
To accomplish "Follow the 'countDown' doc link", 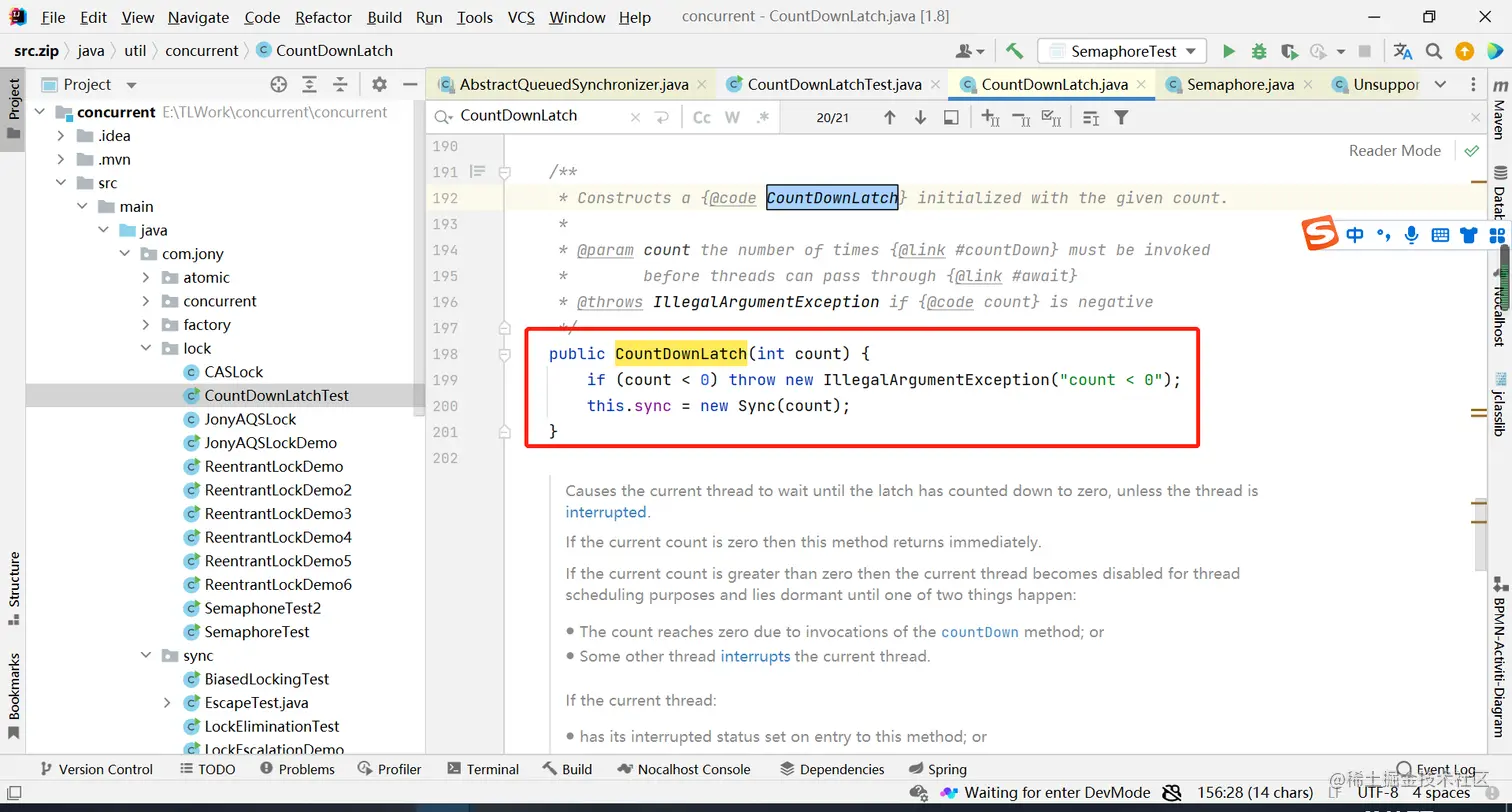I will click(x=980, y=632).
